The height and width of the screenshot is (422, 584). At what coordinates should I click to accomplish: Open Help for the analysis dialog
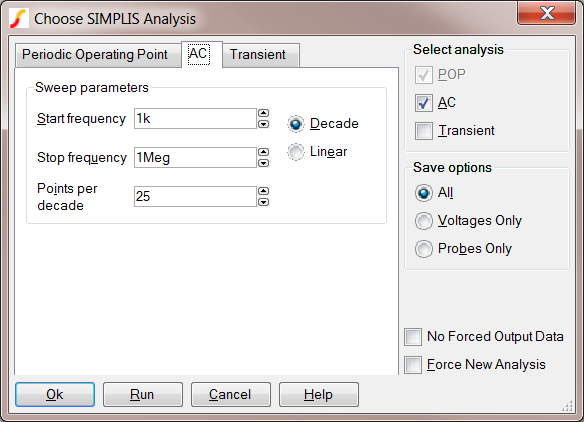click(x=319, y=394)
